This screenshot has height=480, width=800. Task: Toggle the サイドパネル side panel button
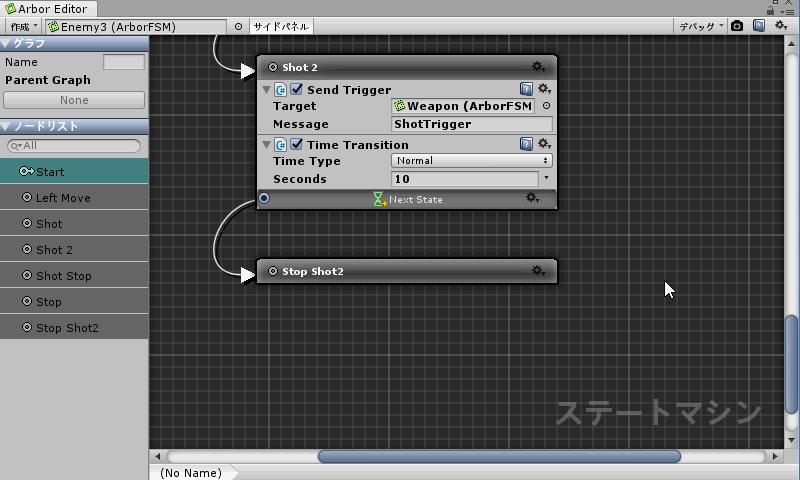tap(281, 27)
